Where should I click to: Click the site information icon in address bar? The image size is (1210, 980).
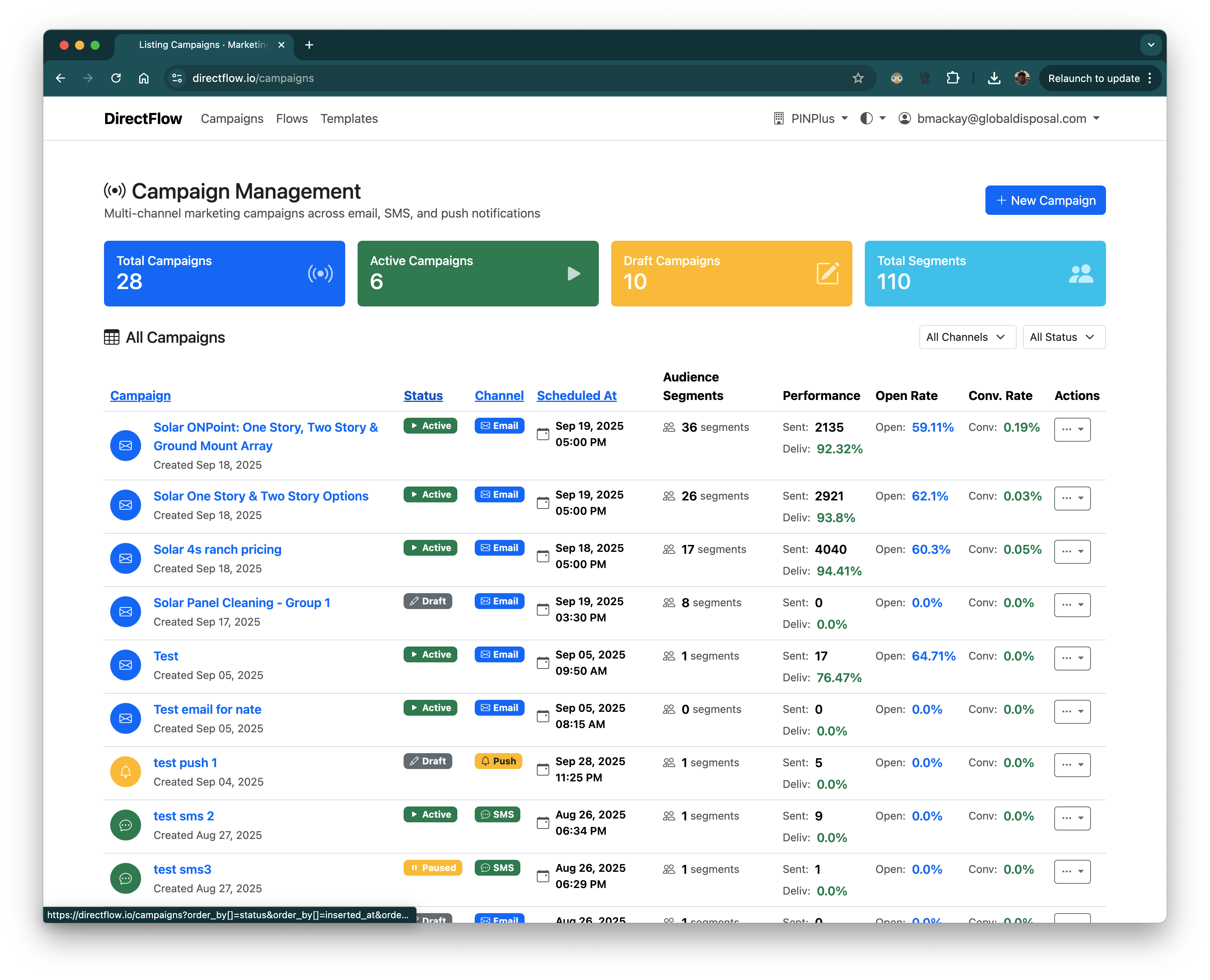(x=177, y=78)
